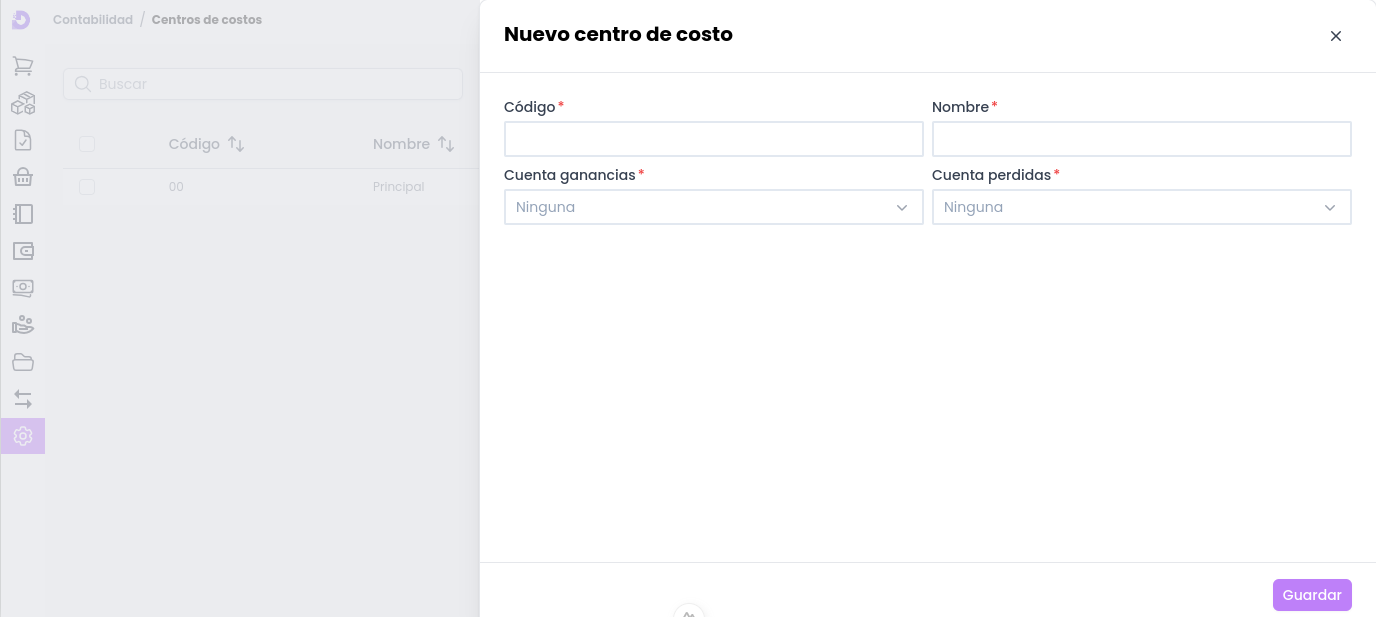Viewport: 1376px width, 617px height.
Task: Click the transfer arrows sidebar icon
Action: click(23, 399)
